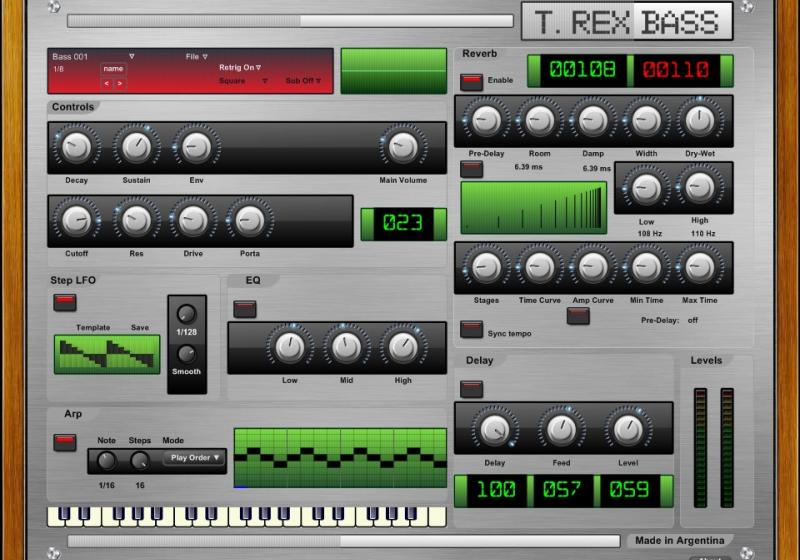Click the Arp Note knob
The image size is (800, 560).
[x=106, y=461]
